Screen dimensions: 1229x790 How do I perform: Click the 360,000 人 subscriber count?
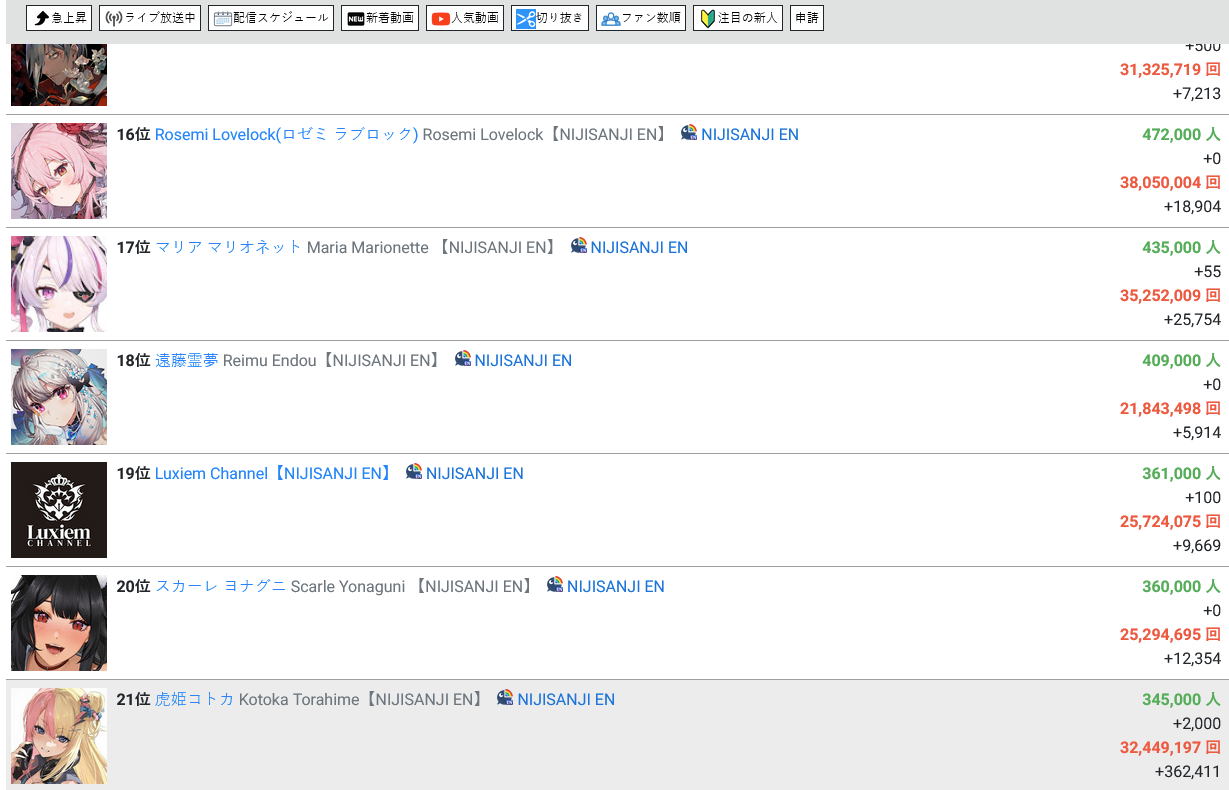click(x=1181, y=586)
